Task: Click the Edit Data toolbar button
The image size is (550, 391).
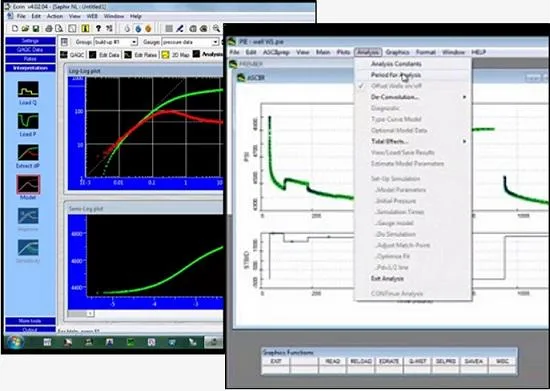Action: (104, 55)
